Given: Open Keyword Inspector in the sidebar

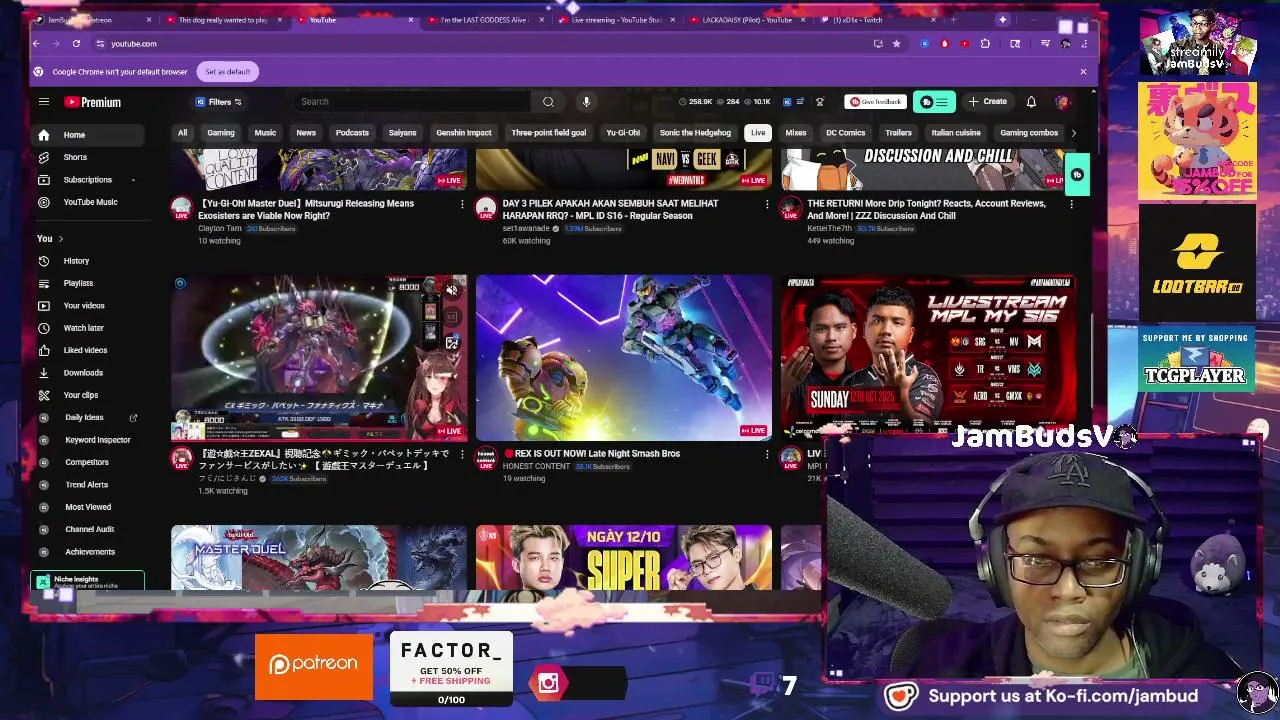Looking at the screenshot, I should tap(97, 440).
